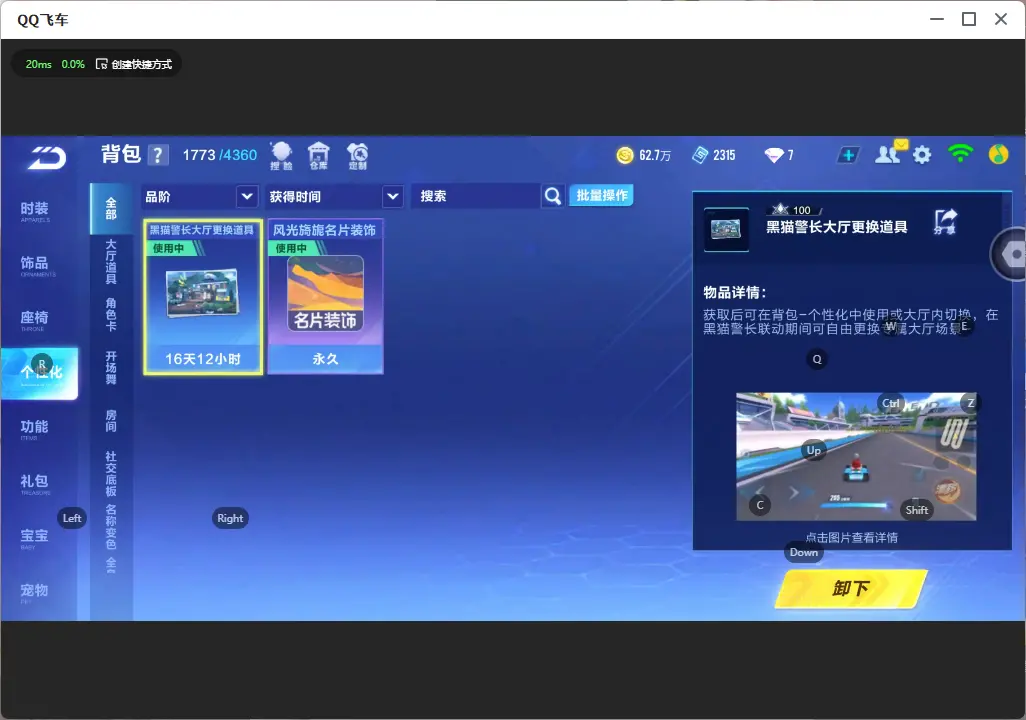Search with the magnifier icon
This screenshot has height=720, width=1026.
(553, 196)
